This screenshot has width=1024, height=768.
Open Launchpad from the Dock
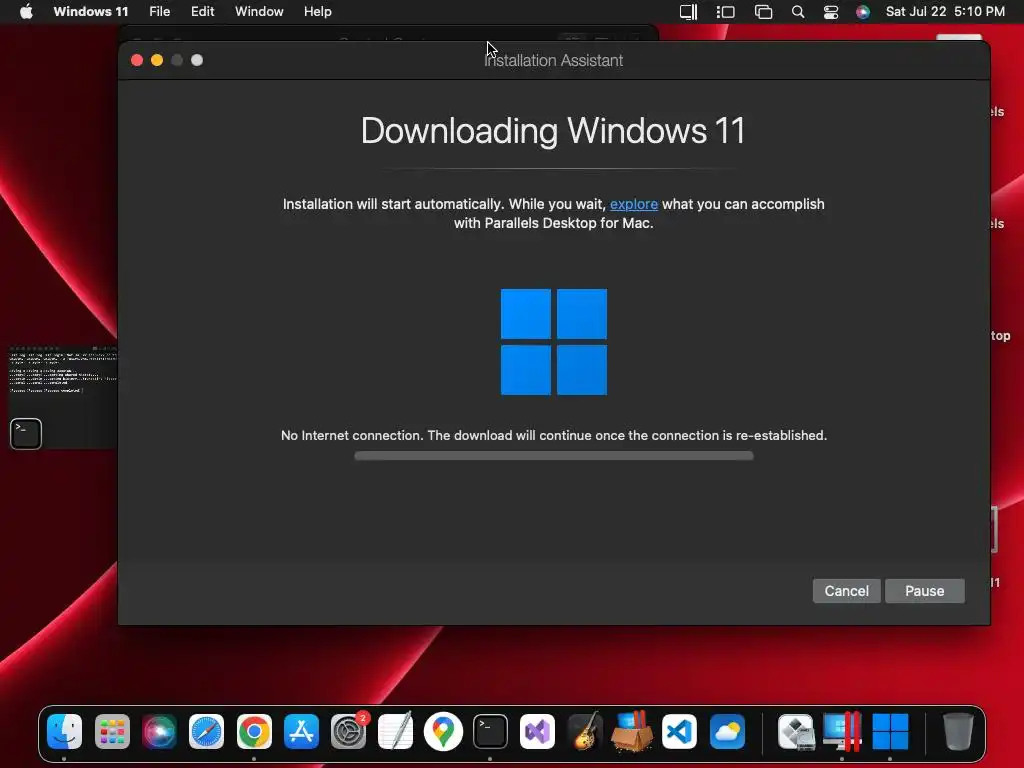pos(112,731)
